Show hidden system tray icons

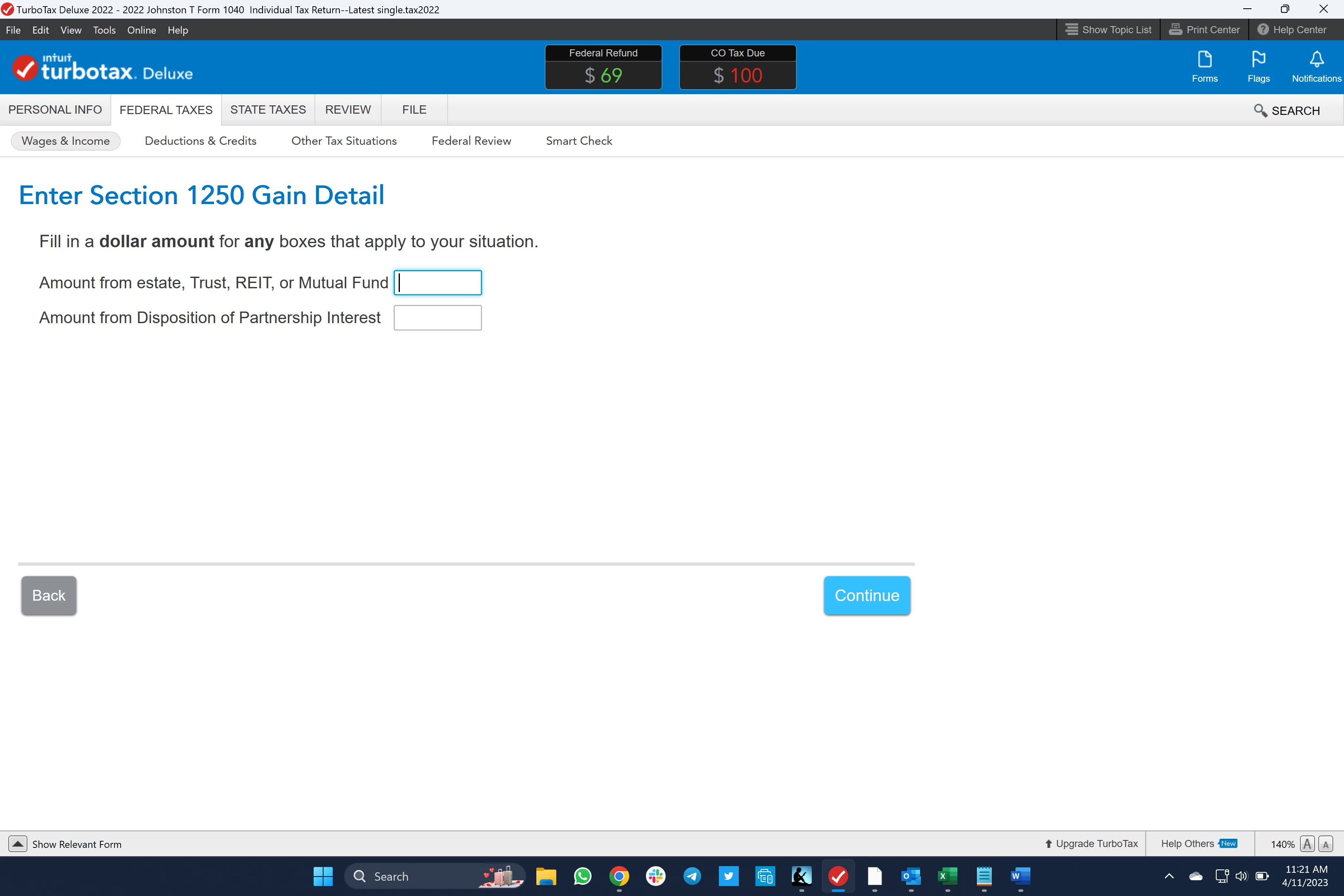[x=1169, y=876]
